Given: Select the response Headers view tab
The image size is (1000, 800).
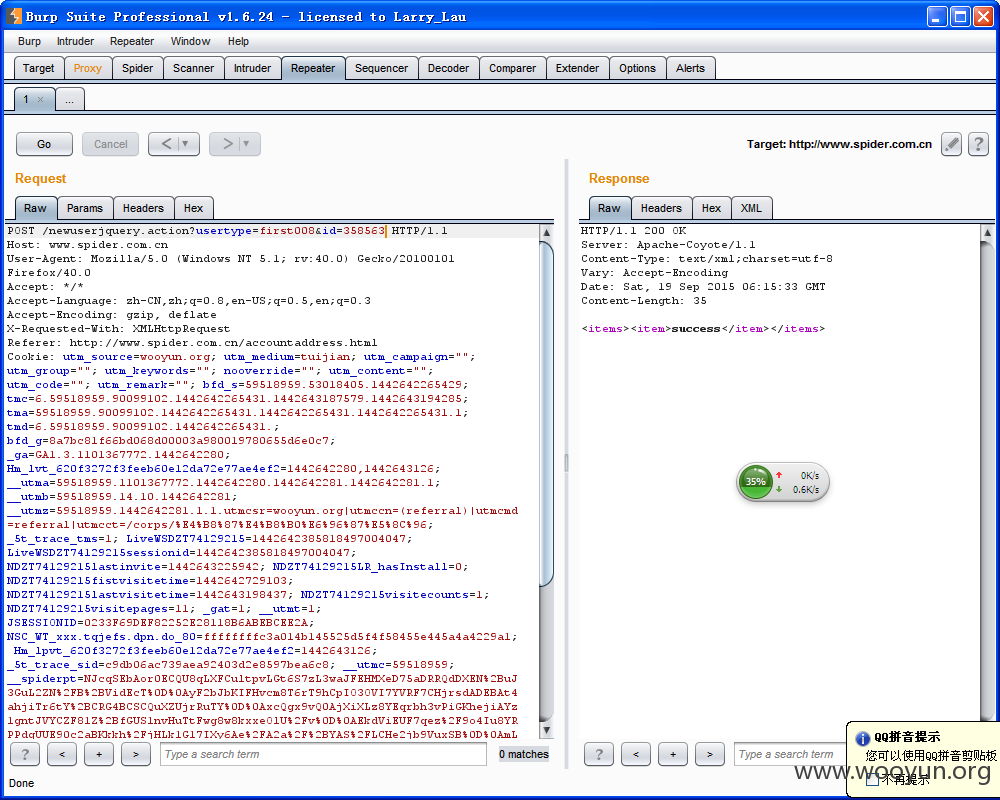Looking at the screenshot, I should point(661,209).
